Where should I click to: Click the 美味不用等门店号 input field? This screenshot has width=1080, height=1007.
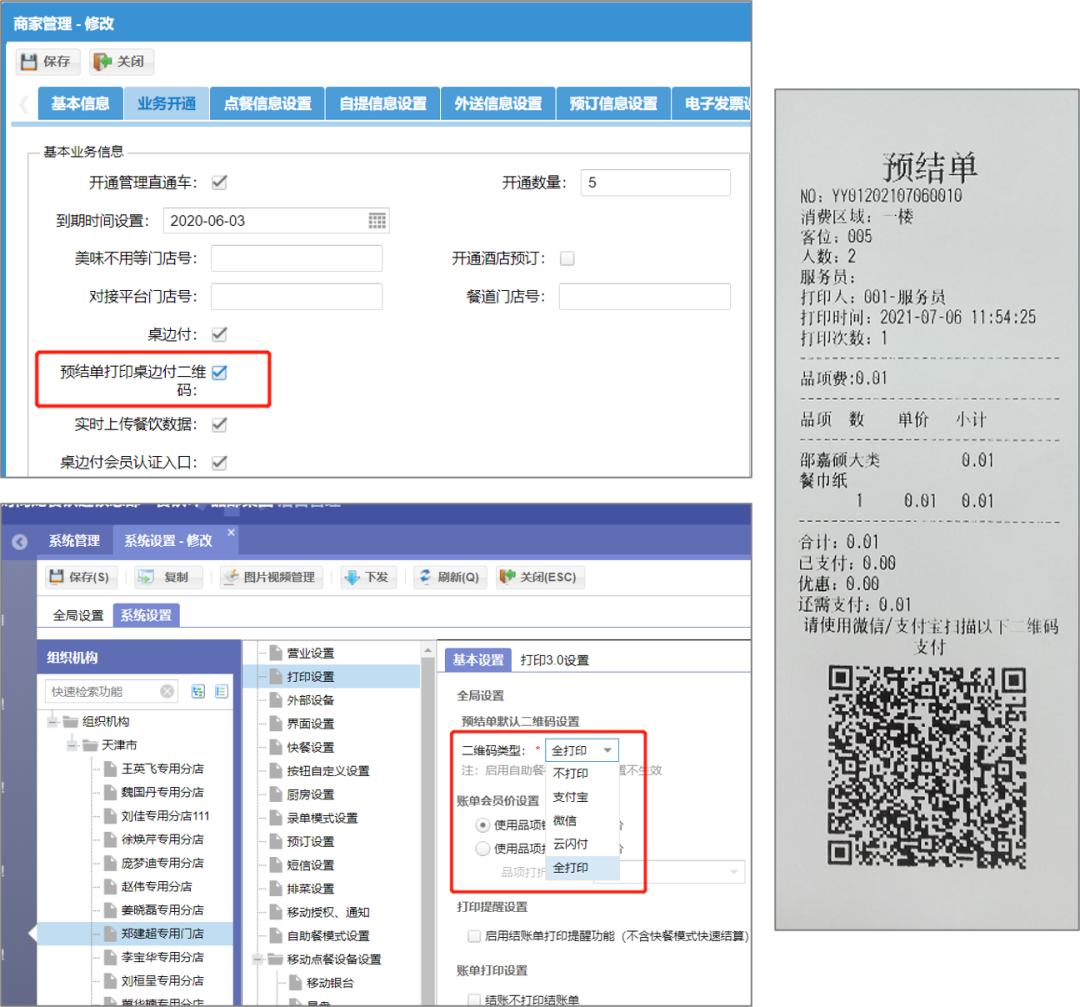[296, 258]
